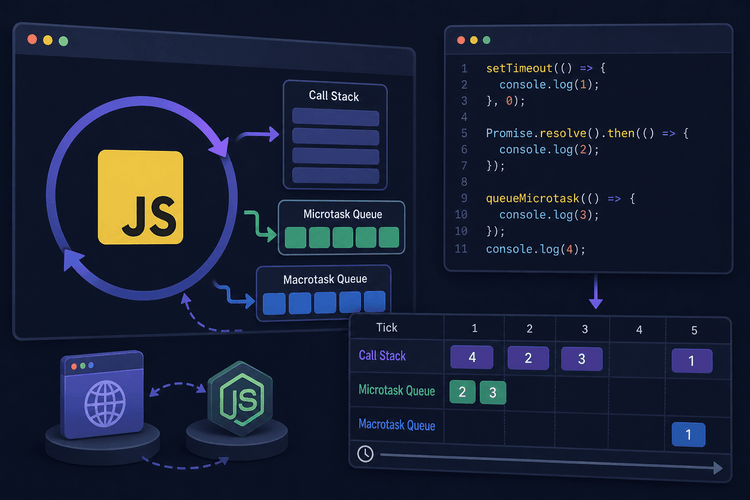Select the Macrotask Queue title in the diagram
This screenshot has width=750, height=500.
click(x=325, y=279)
